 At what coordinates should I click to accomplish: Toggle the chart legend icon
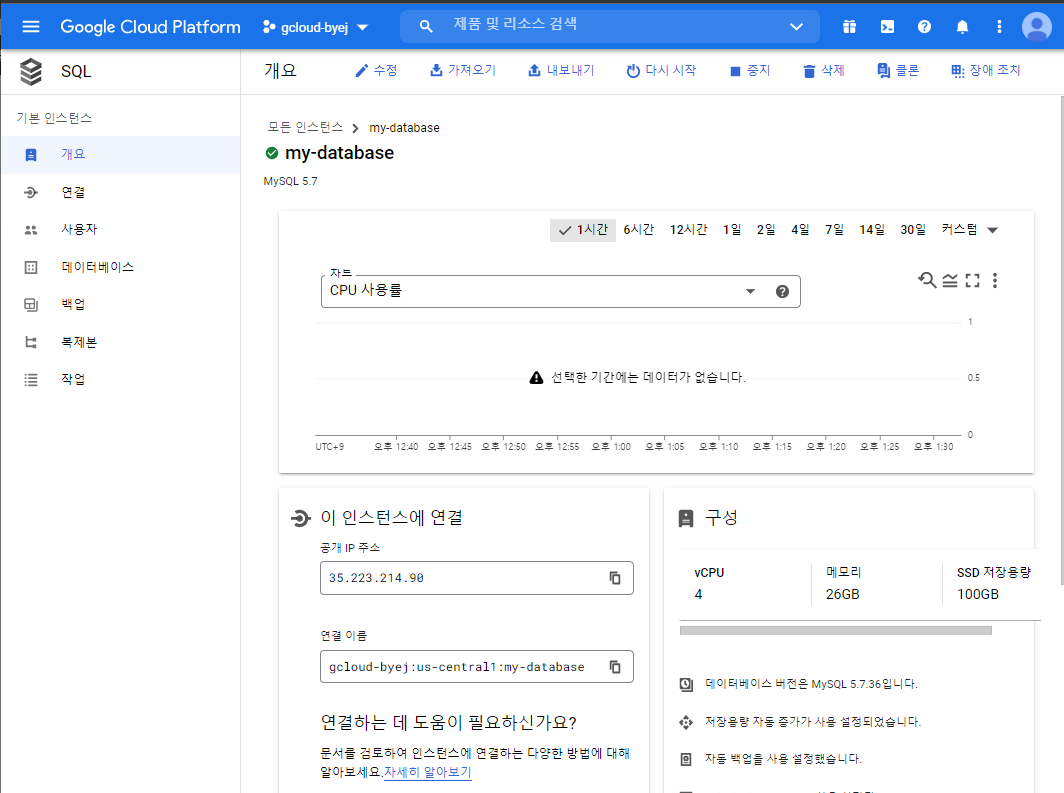tap(950, 280)
